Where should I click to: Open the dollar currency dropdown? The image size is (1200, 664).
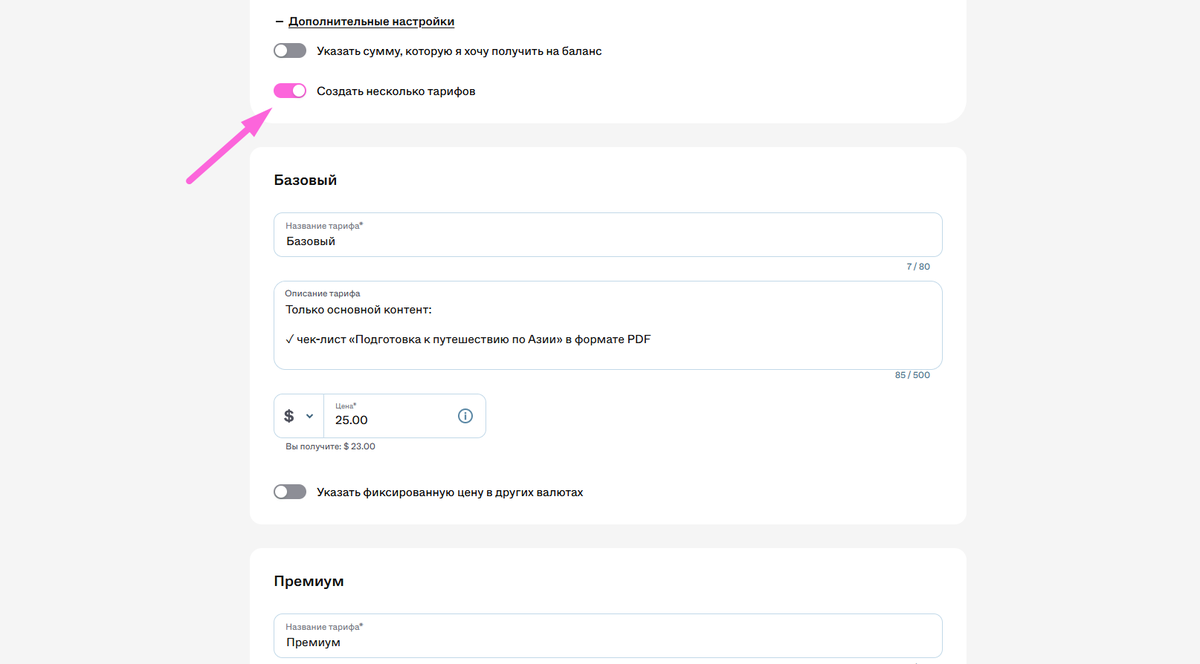pos(299,416)
